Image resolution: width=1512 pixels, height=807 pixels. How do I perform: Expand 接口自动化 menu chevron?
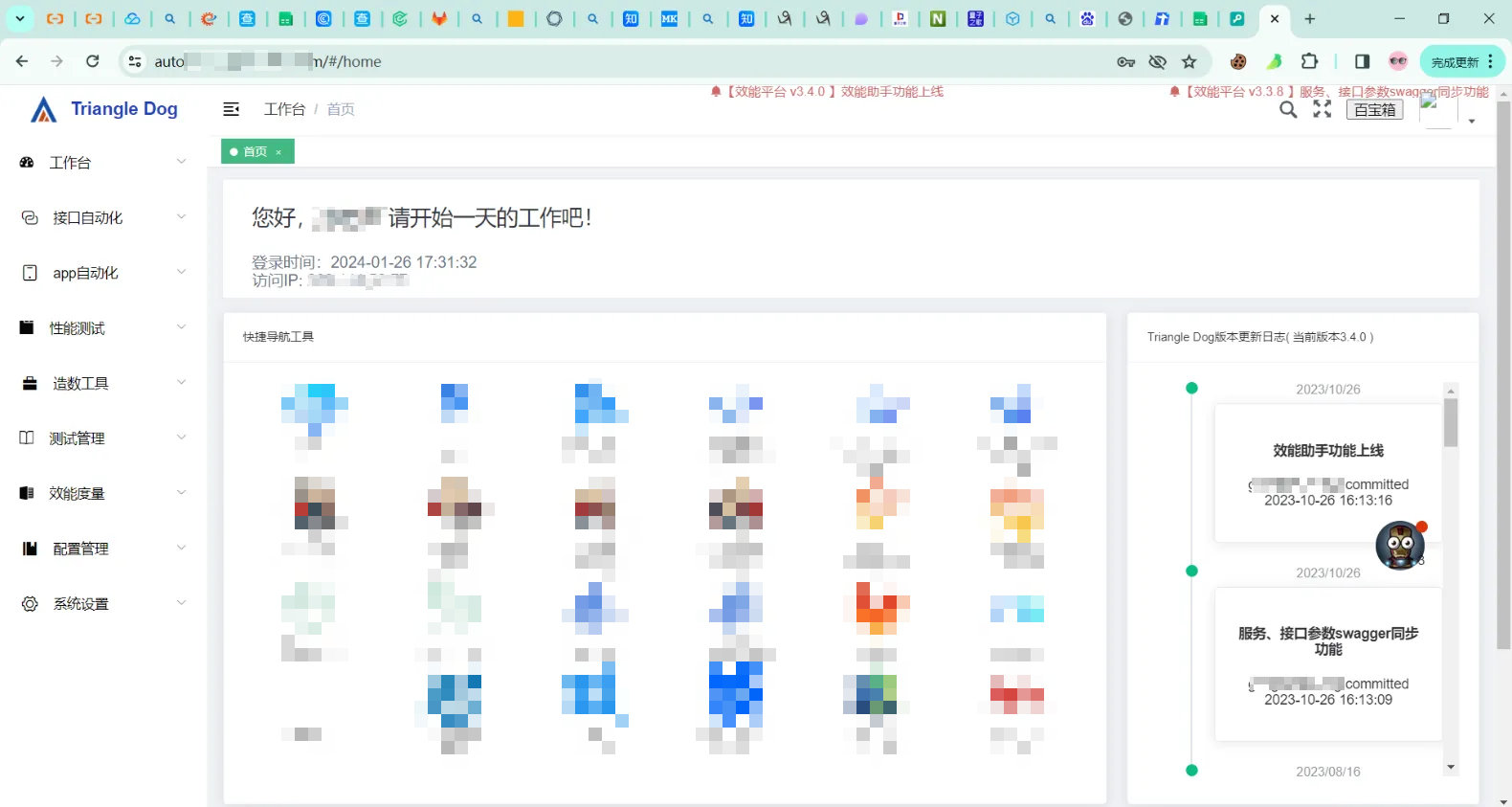181,217
